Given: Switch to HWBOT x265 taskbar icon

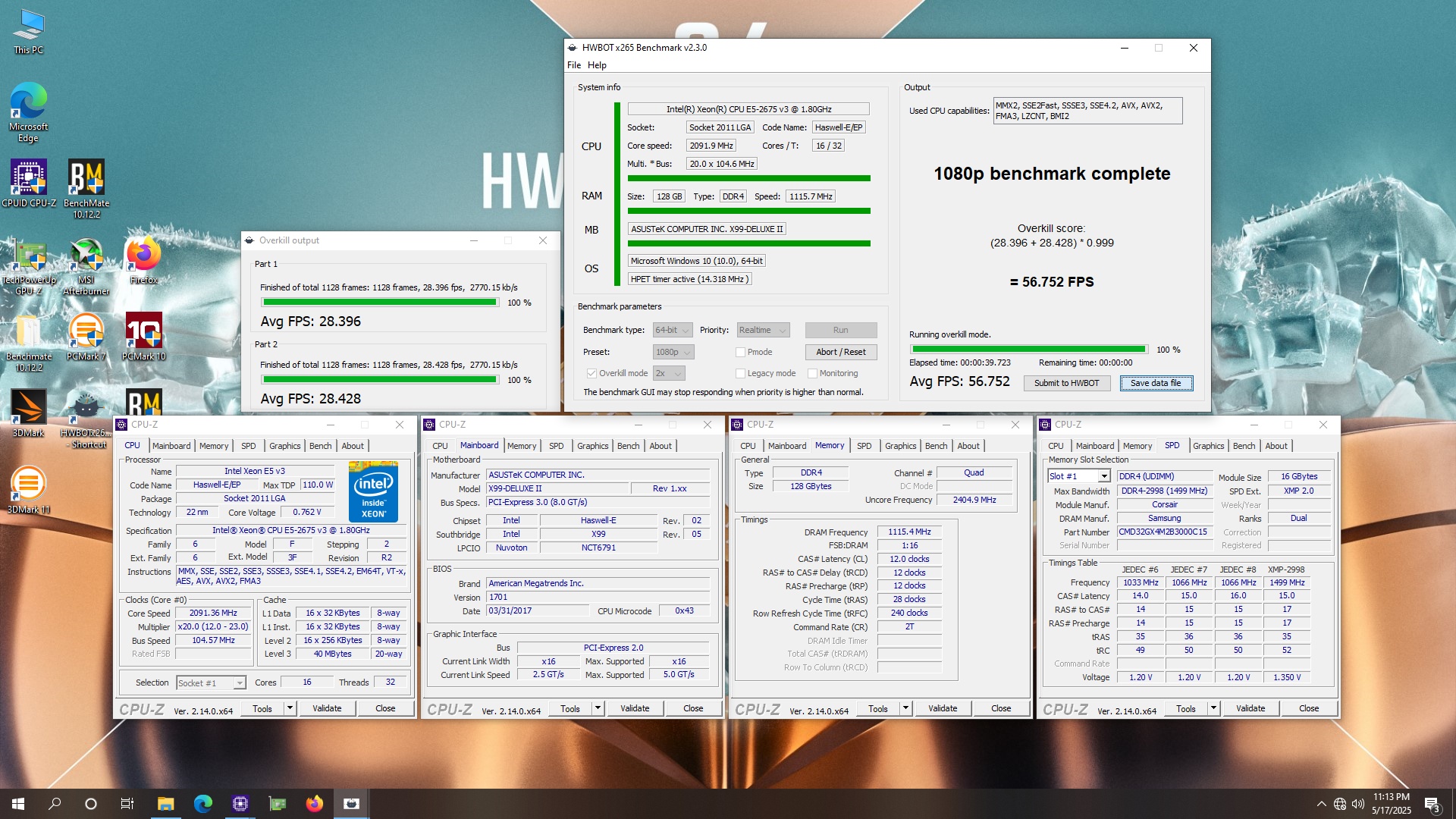Looking at the screenshot, I should pos(352,804).
